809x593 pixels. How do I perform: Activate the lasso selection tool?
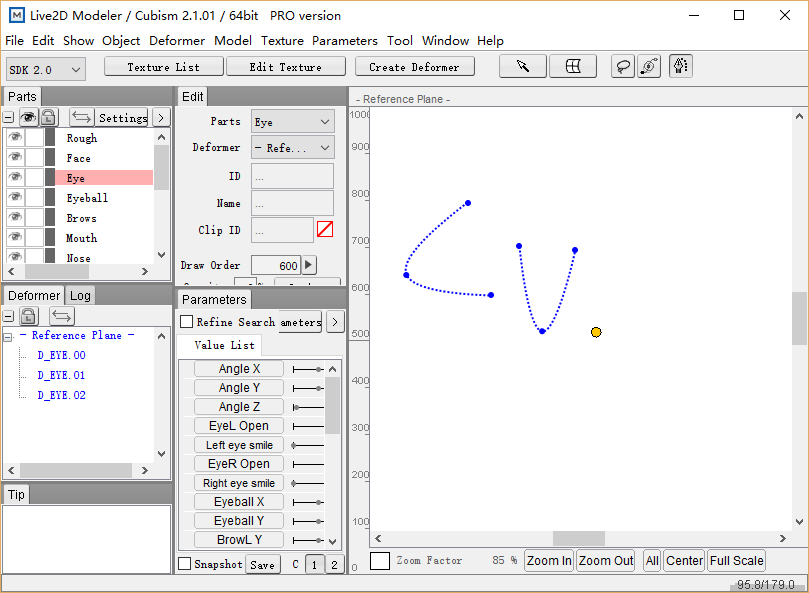623,67
